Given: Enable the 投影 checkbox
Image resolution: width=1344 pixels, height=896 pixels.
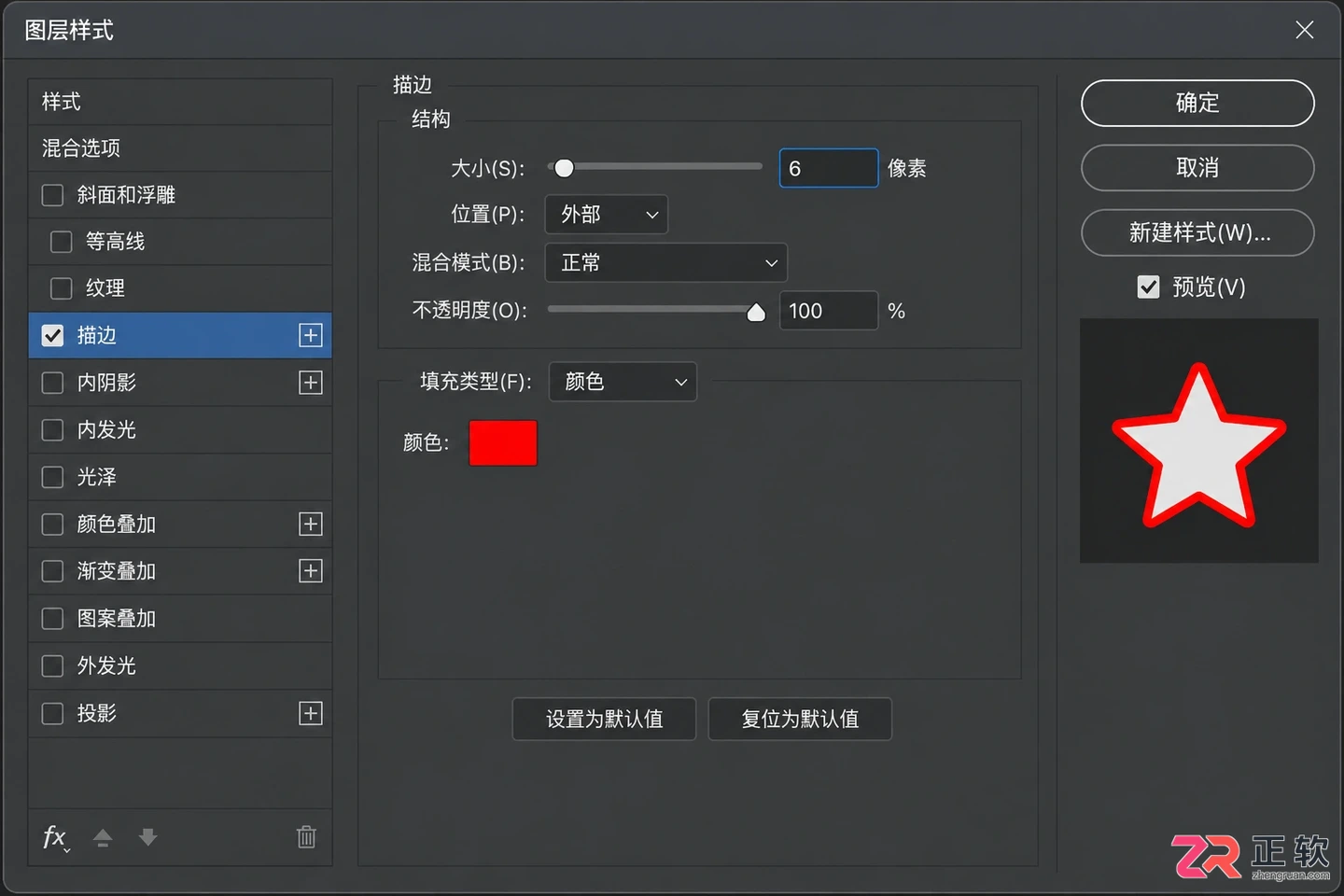Looking at the screenshot, I should [52, 713].
